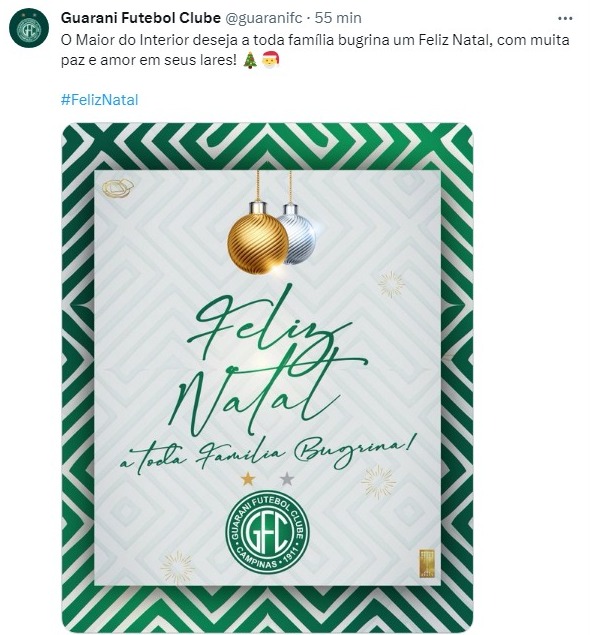
Task: Click the small gold rectangular badge on card
Action: [x=426, y=563]
